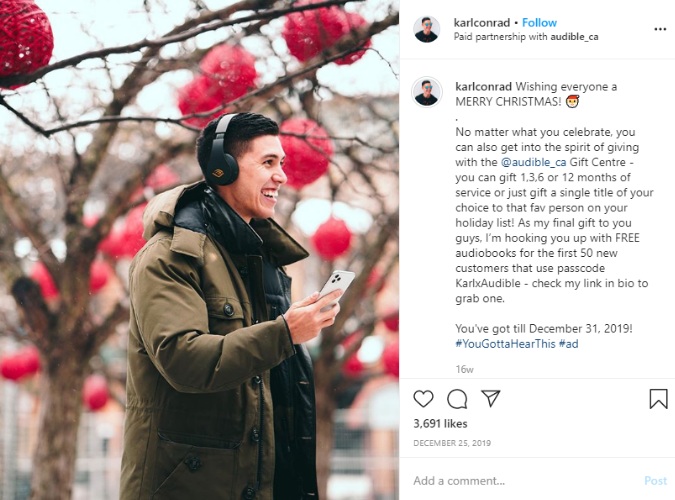Click karlconrad avatar beside the caption
This screenshot has width=675, height=500.
point(427,92)
